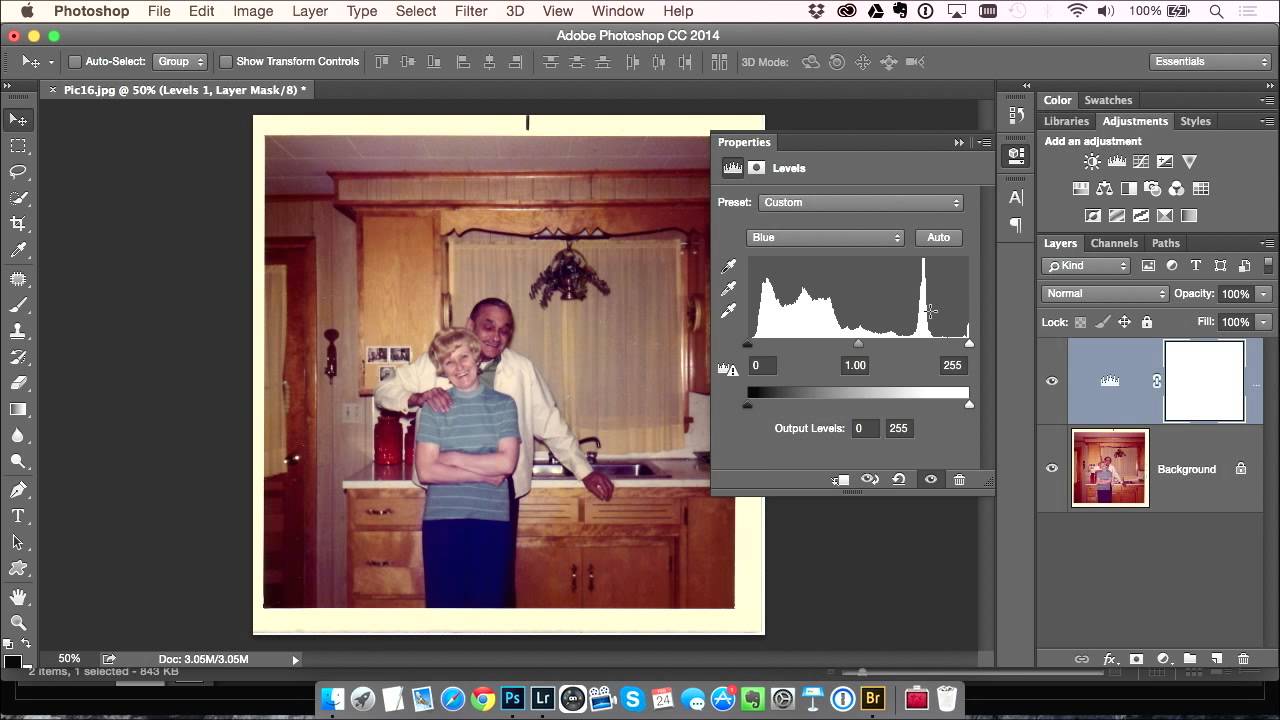
Task: Select the Eraser tool
Action: click(18, 383)
